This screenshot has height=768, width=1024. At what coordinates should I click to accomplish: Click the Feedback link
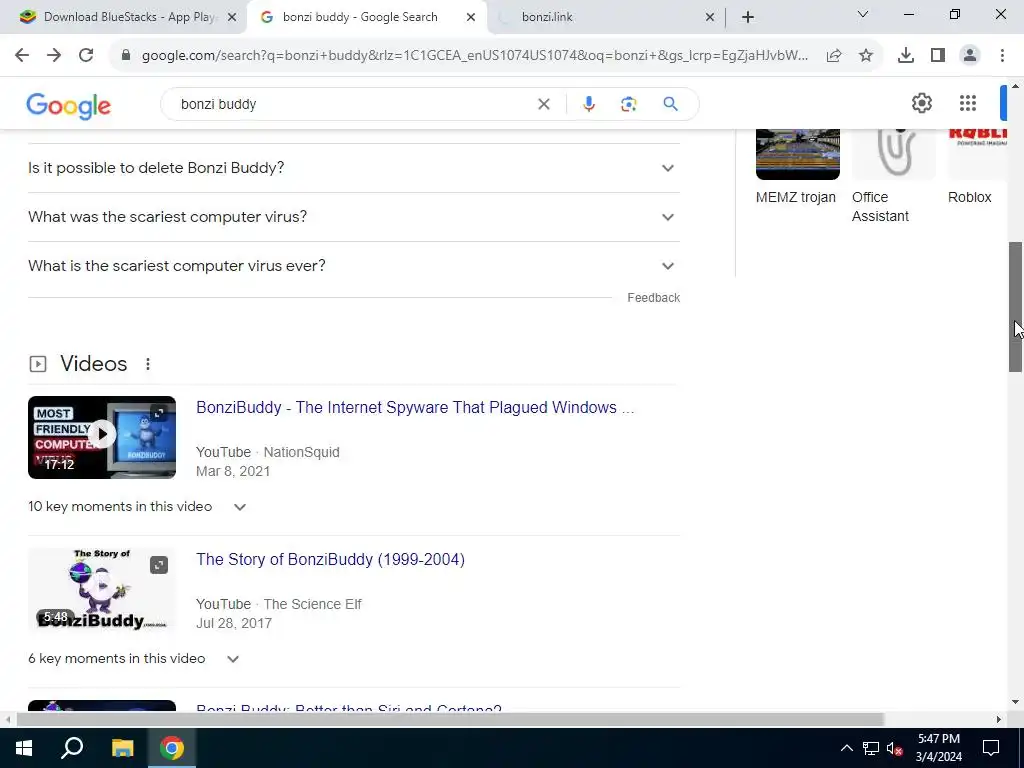[654, 298]
